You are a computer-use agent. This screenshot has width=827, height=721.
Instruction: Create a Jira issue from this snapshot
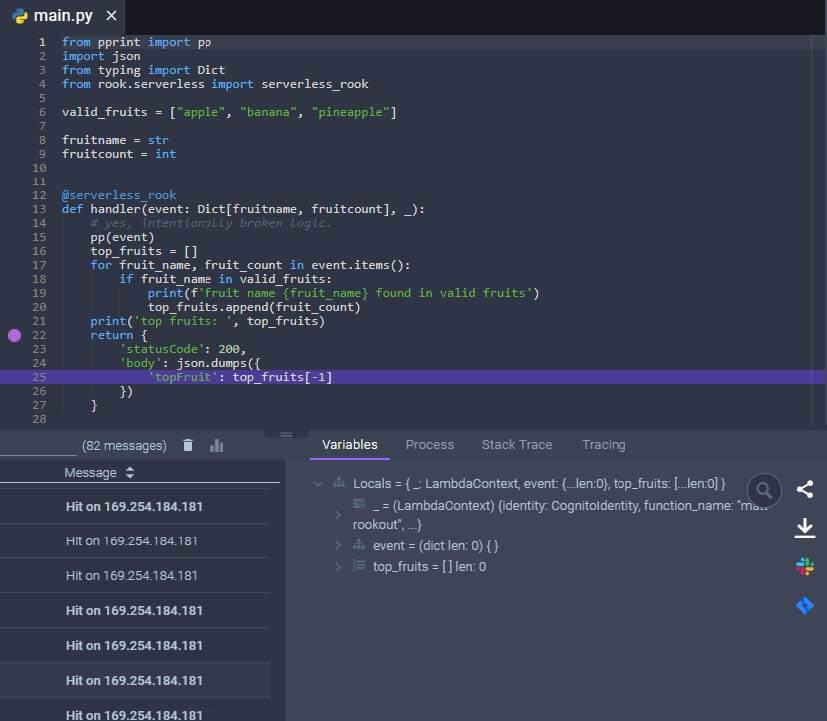[804, 605]
